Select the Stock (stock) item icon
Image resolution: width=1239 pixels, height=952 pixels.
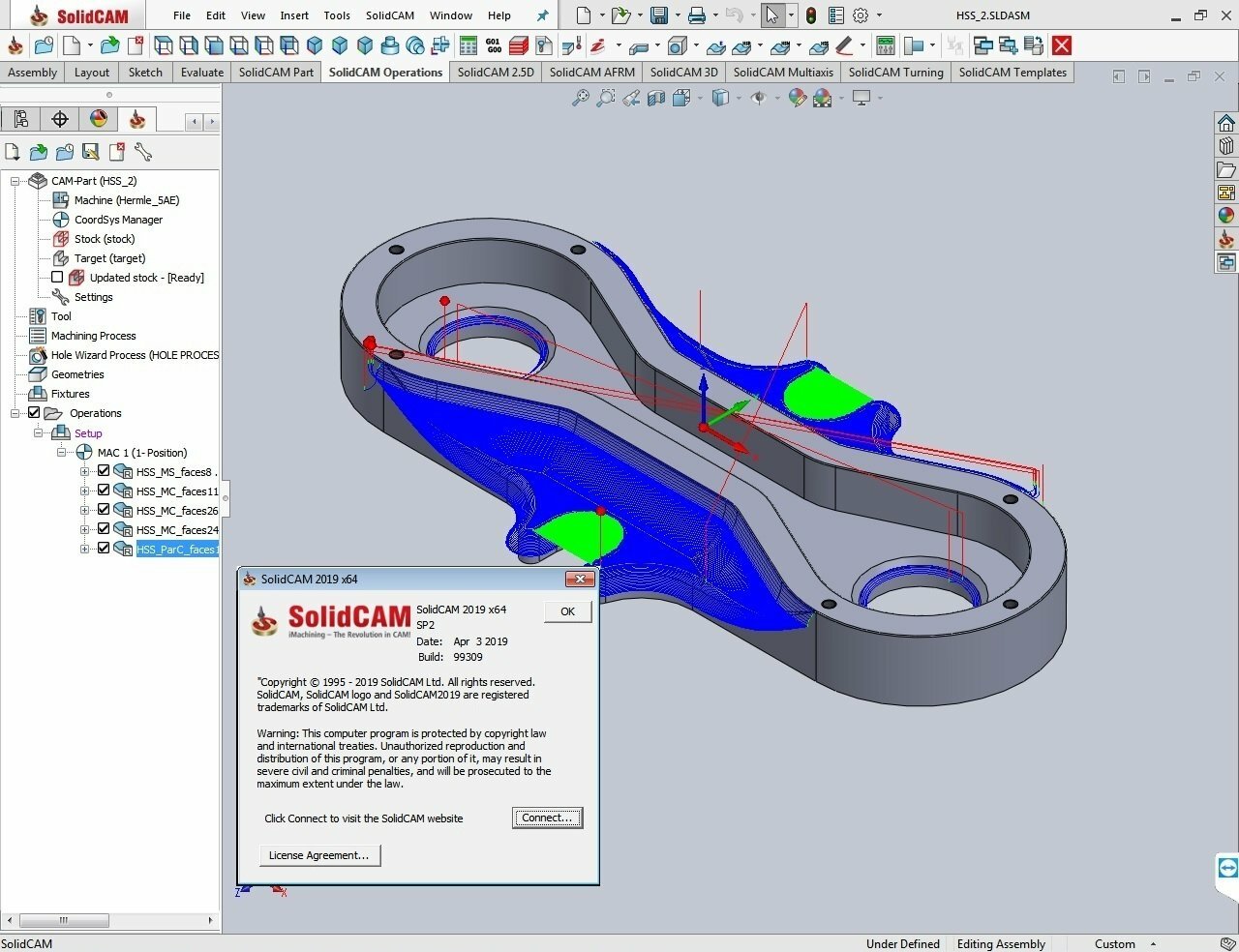60,239
